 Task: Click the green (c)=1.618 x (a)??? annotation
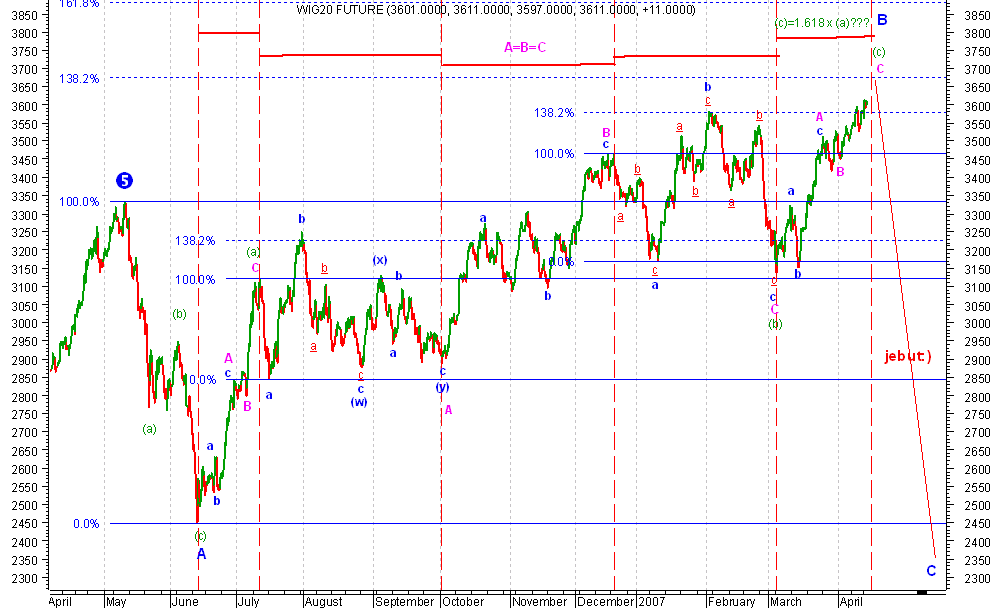(x=822, y=23)
